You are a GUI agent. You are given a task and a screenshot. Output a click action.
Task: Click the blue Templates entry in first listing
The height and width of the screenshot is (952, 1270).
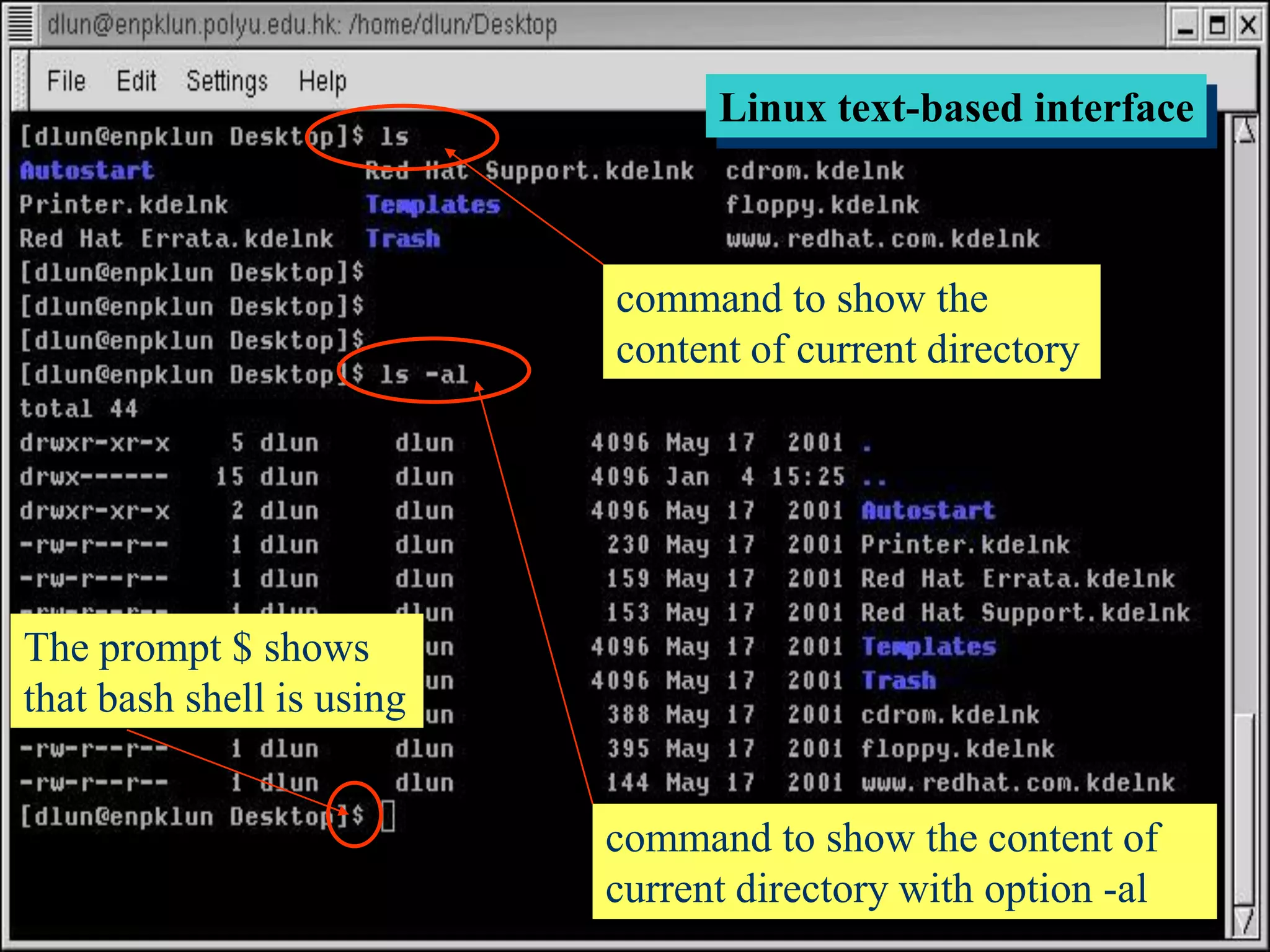coord(433,205)
